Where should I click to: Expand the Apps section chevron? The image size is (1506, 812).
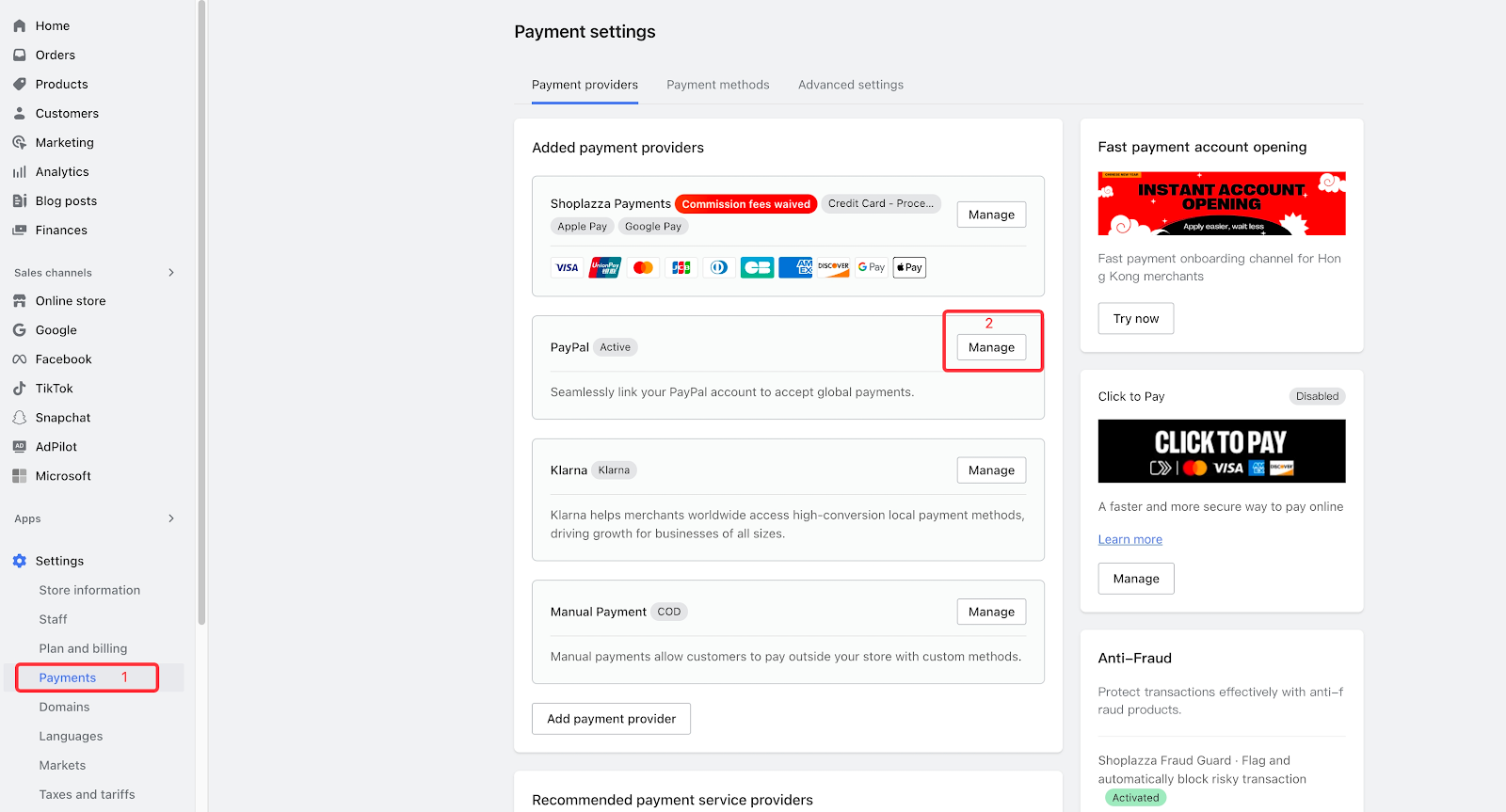click(x=171, y=518)
